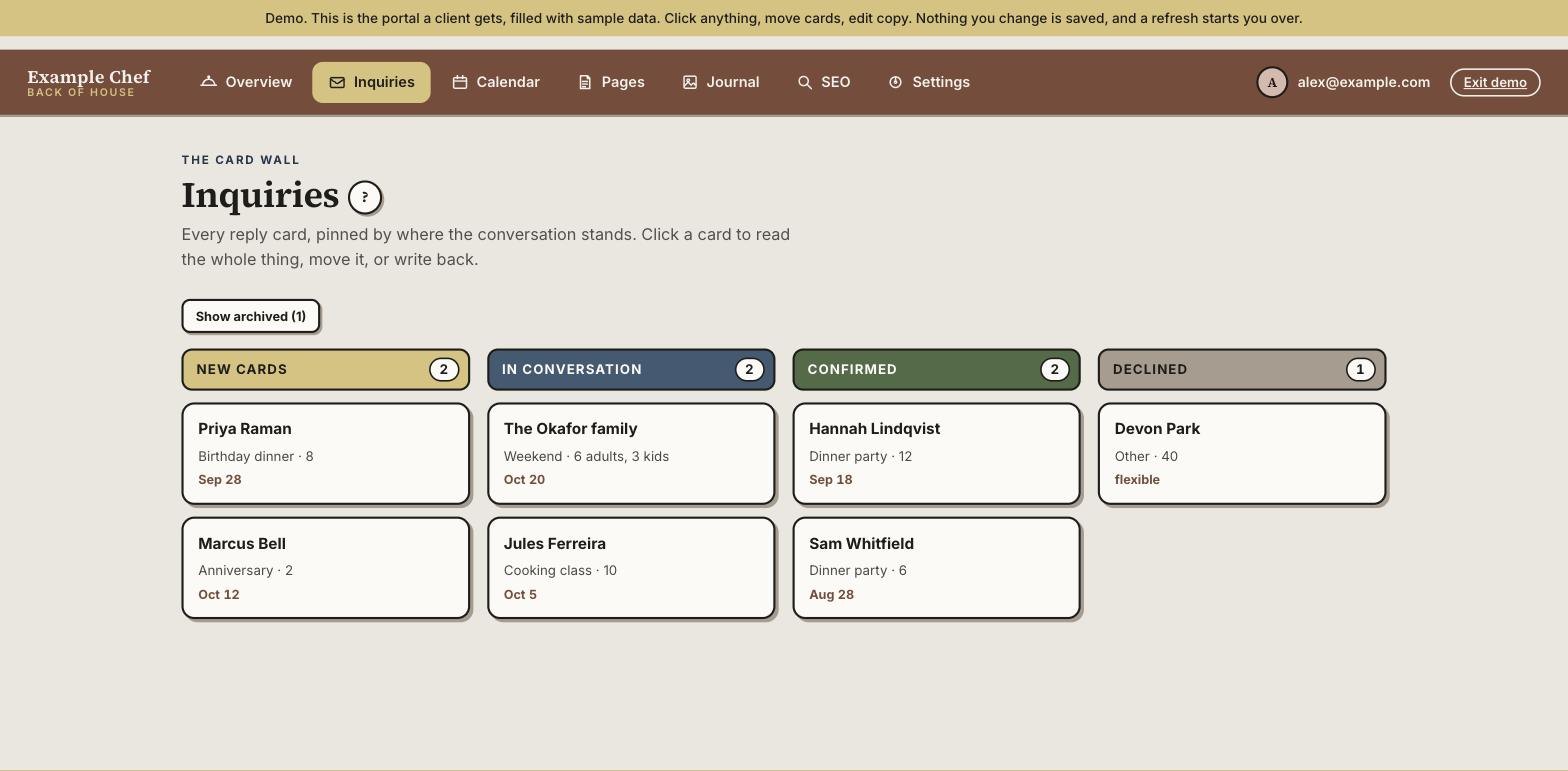Click the In Conversation count badge

click(x=749, y=369)
